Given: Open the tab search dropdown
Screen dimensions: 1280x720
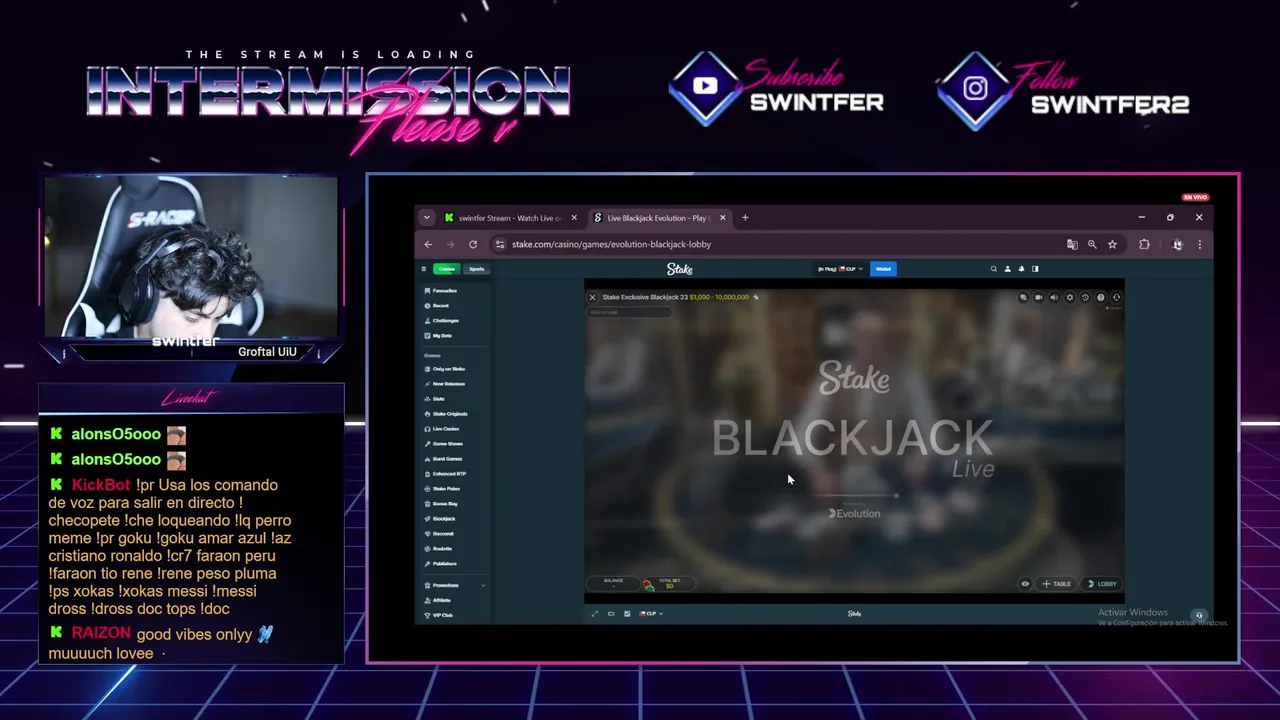Looking at the screenshot, I should (427, 218).
